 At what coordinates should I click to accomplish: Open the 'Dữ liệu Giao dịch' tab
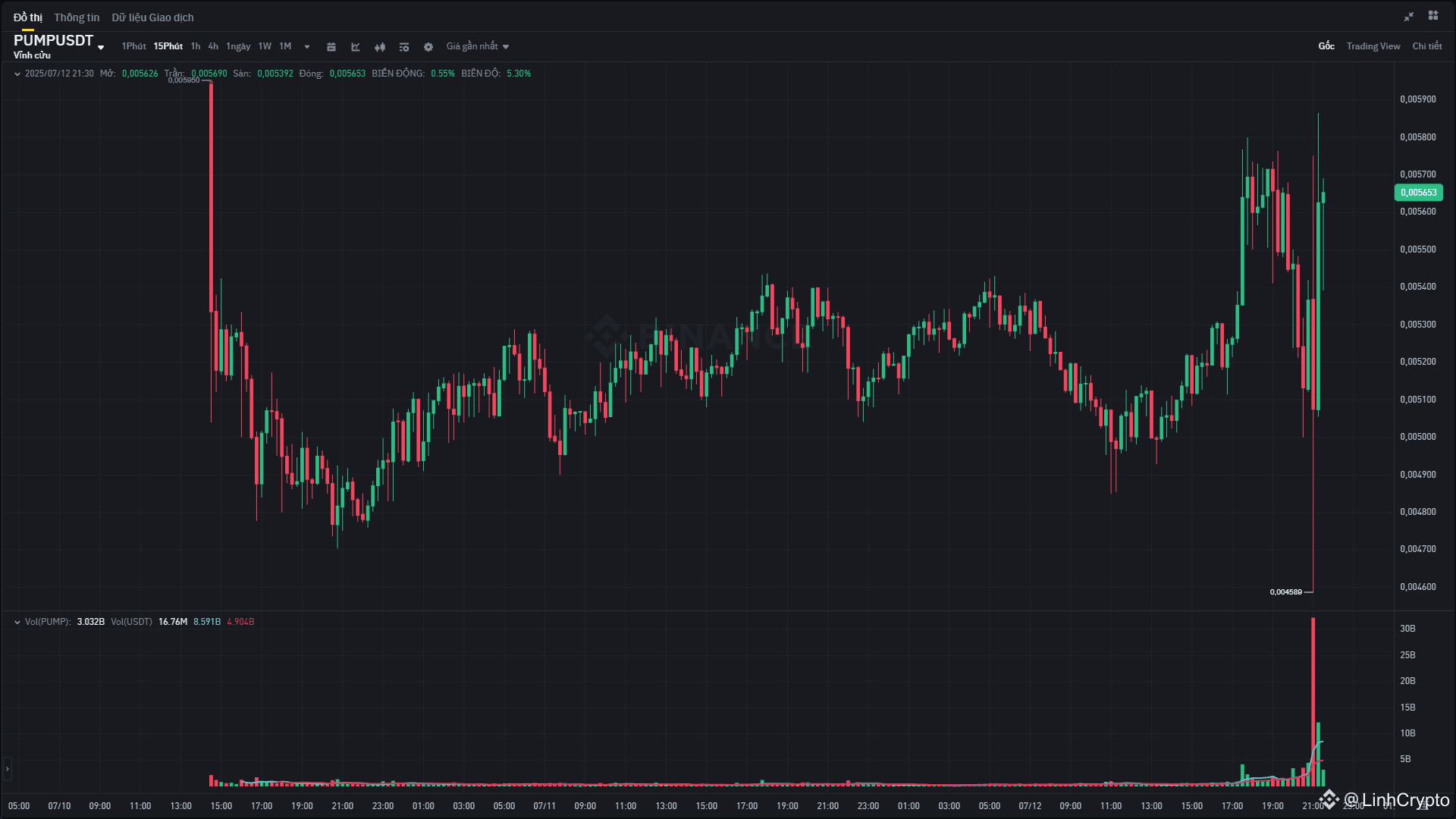(152, 17)
